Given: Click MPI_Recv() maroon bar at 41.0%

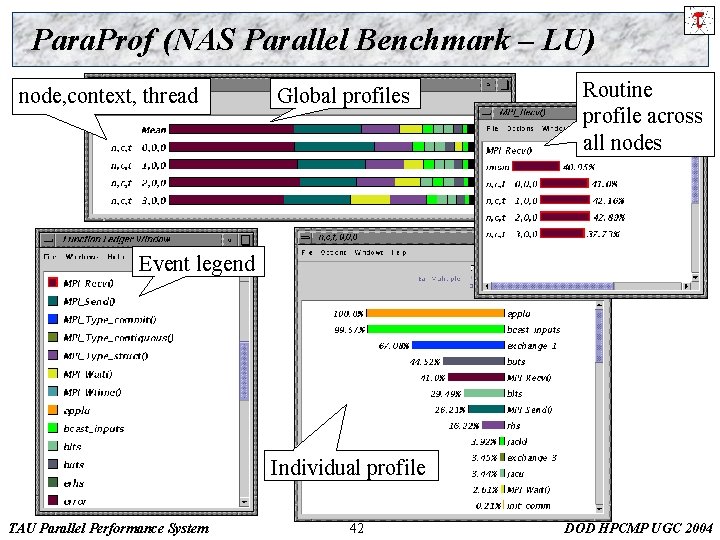Looking at the screenshot, I should 476,377.
